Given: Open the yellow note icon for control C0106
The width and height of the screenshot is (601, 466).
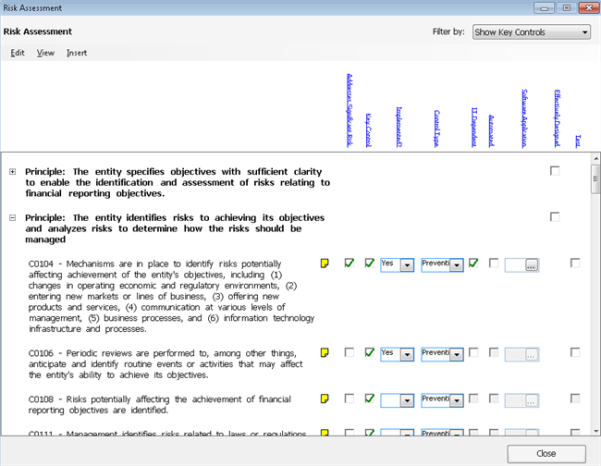Looking at the screenshot, I should coord(324,353).
